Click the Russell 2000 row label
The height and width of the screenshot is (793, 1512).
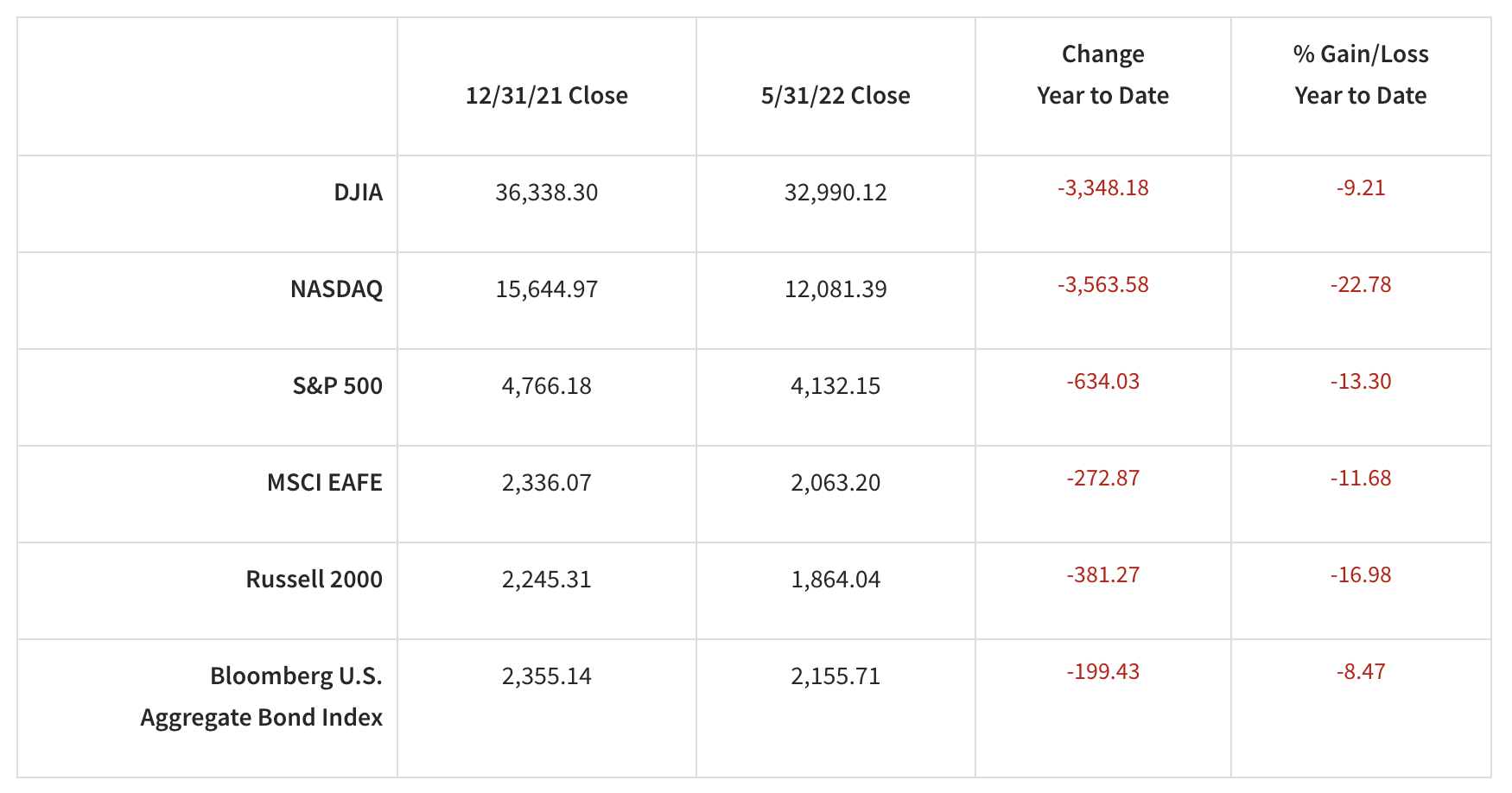(x=314, y=579)
